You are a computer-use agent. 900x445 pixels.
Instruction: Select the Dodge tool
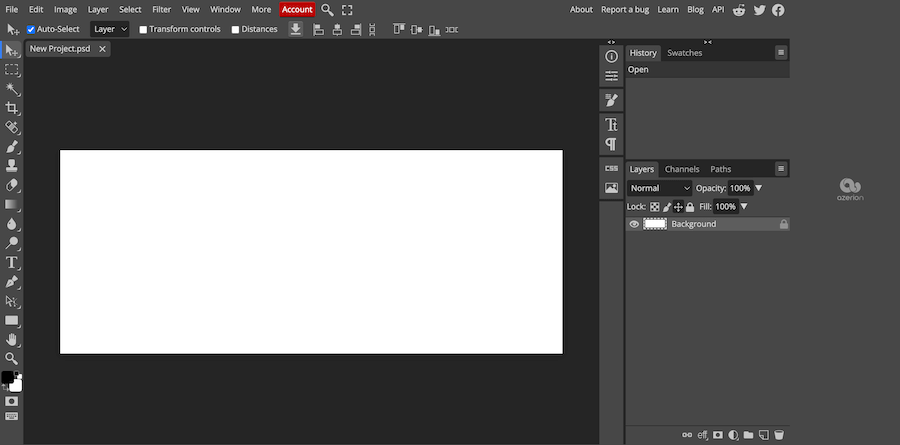point(11,243)
